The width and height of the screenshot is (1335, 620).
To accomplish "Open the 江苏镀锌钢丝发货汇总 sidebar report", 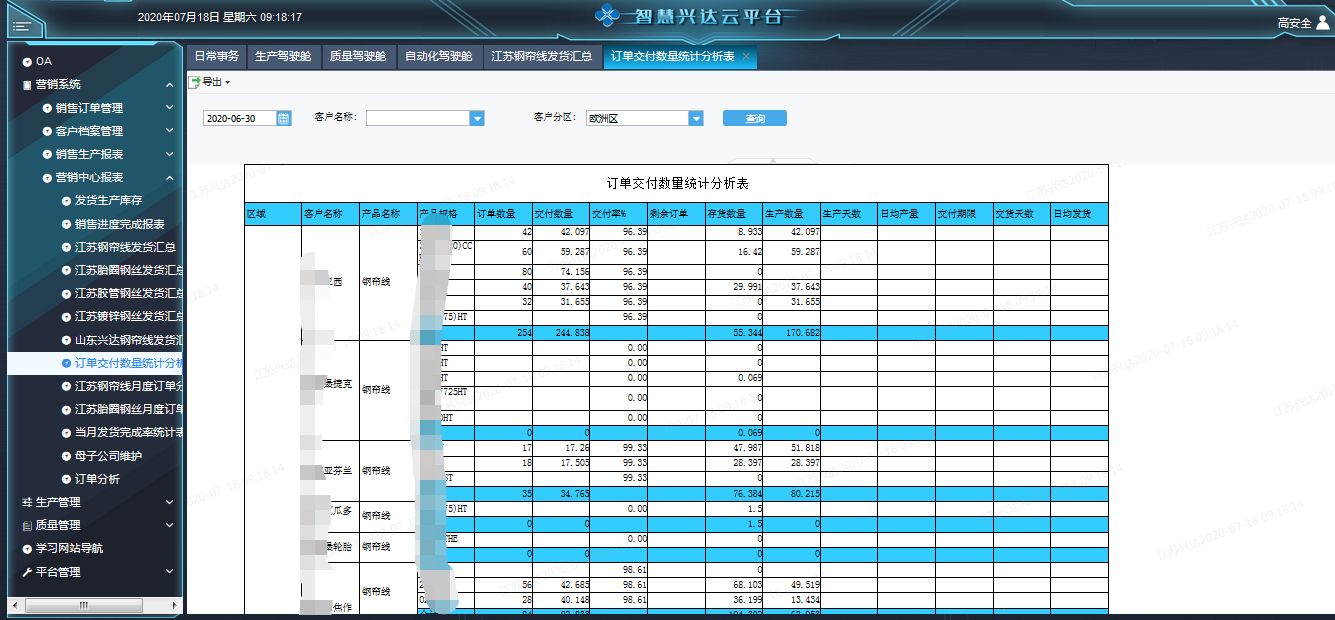I will point(128,317).
